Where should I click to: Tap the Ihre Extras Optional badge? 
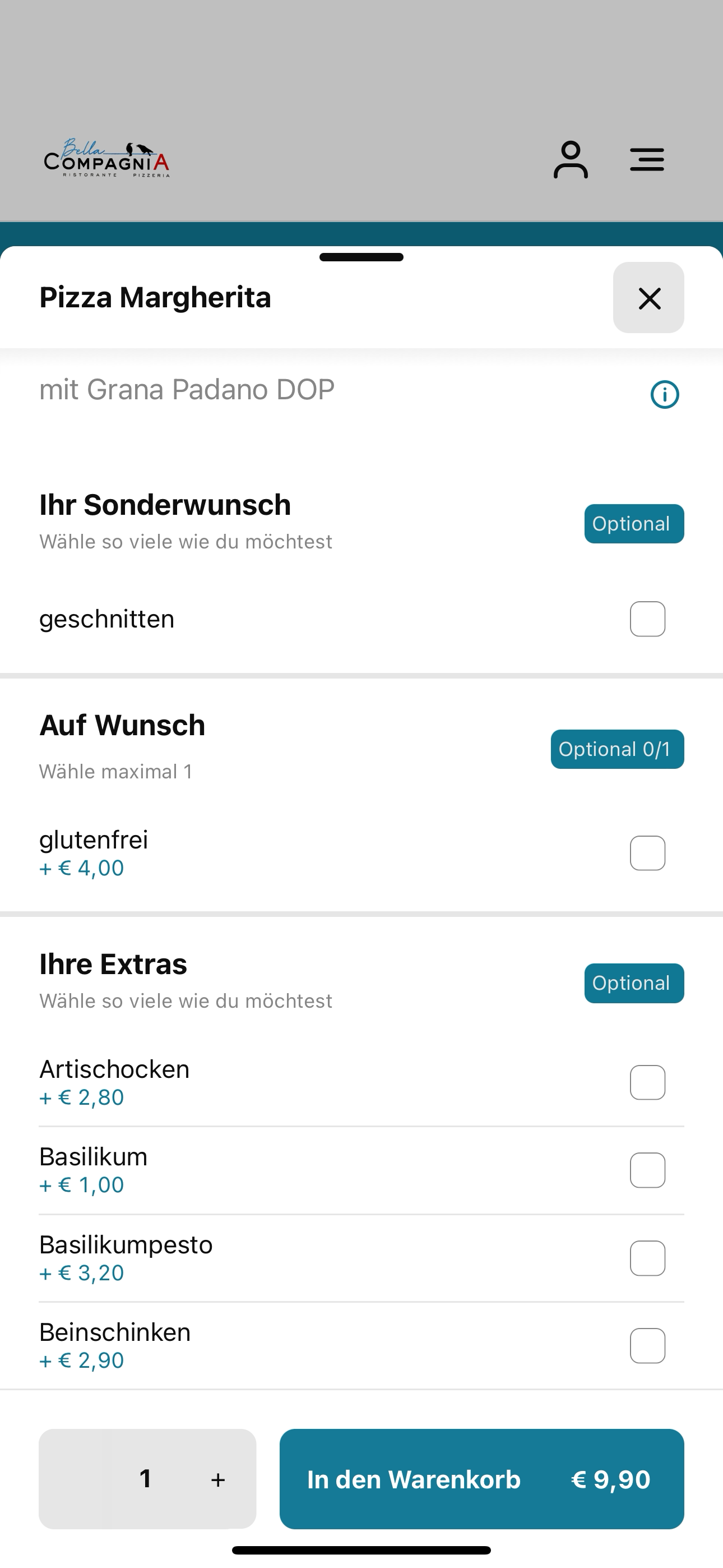[634, 983]
